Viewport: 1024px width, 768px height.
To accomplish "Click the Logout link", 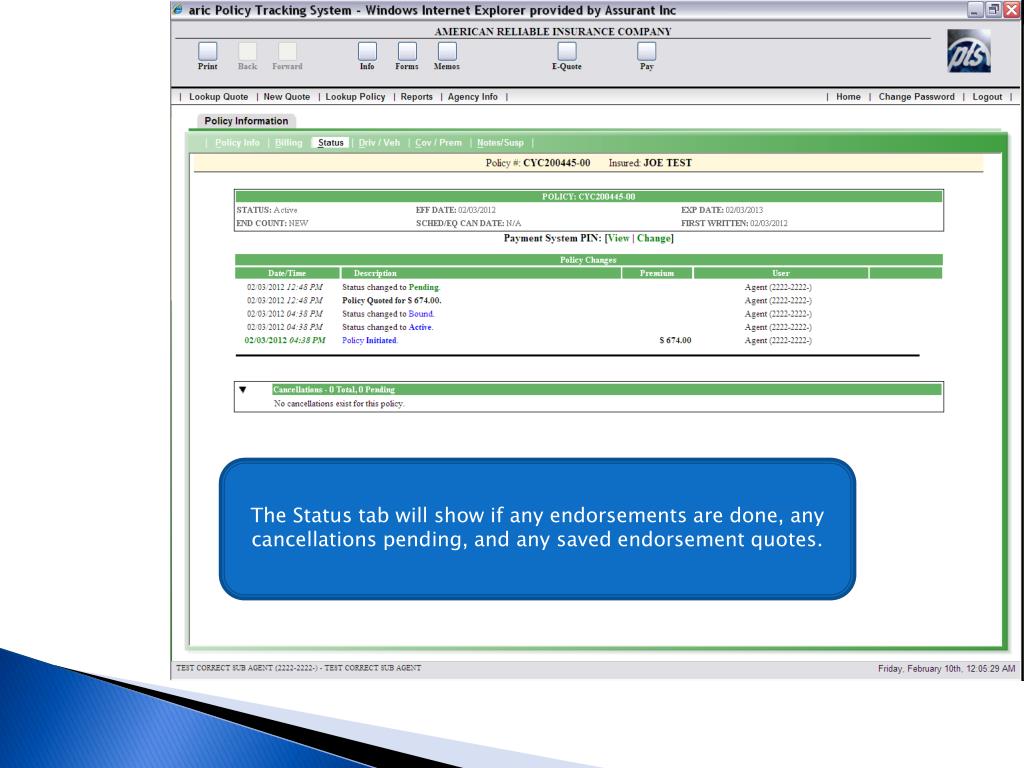I will (x=987, y=97).
